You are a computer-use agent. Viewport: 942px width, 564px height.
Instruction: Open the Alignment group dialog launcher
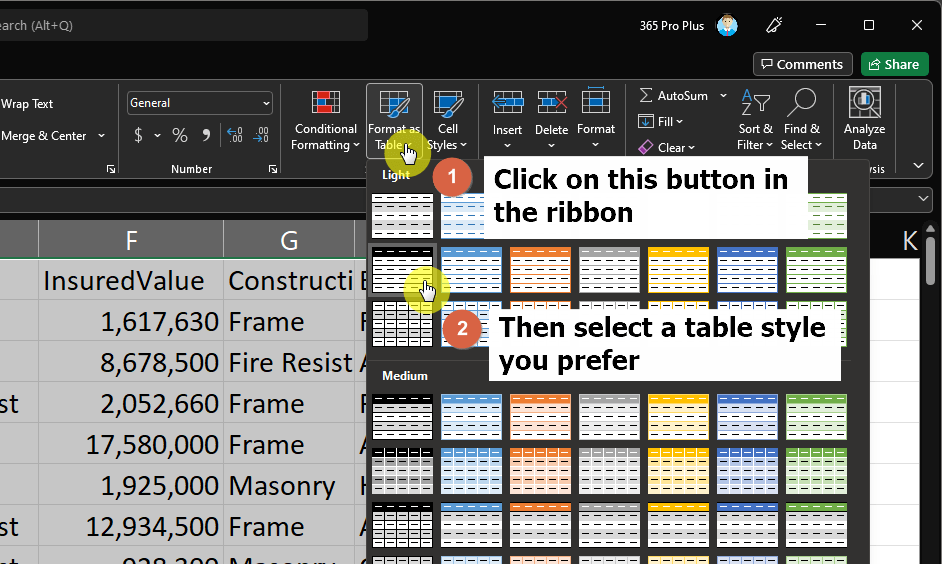(x=111, y=169)
